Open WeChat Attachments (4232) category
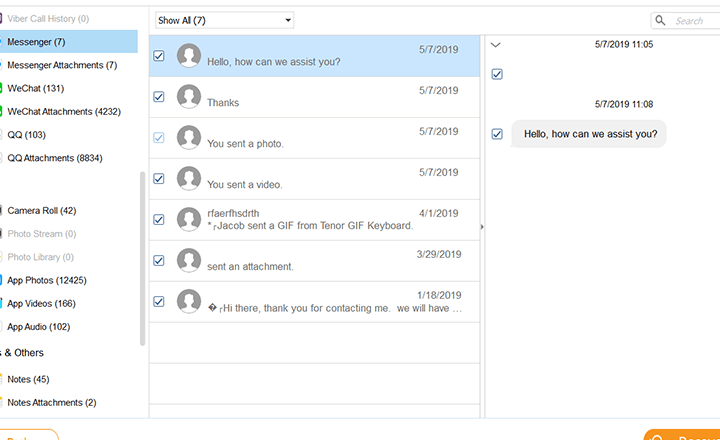The image size is (720, 440). click(64, 112)
